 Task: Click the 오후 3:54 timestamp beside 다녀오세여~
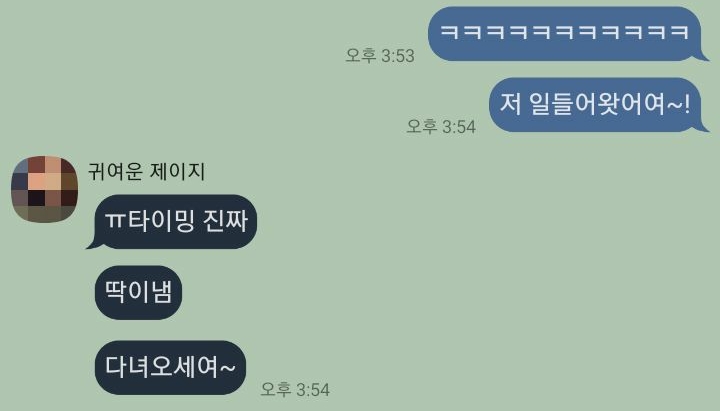pyautogui.click(x=295, y=389)
